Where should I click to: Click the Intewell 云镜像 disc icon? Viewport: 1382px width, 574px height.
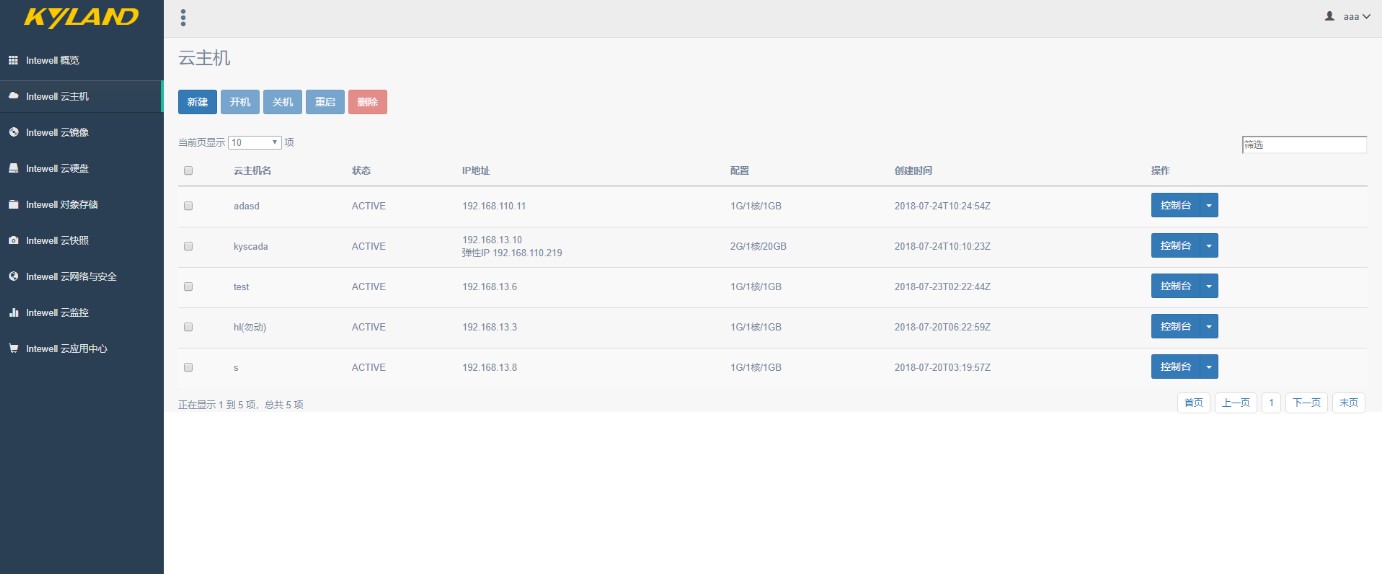(x=13, y=133)
